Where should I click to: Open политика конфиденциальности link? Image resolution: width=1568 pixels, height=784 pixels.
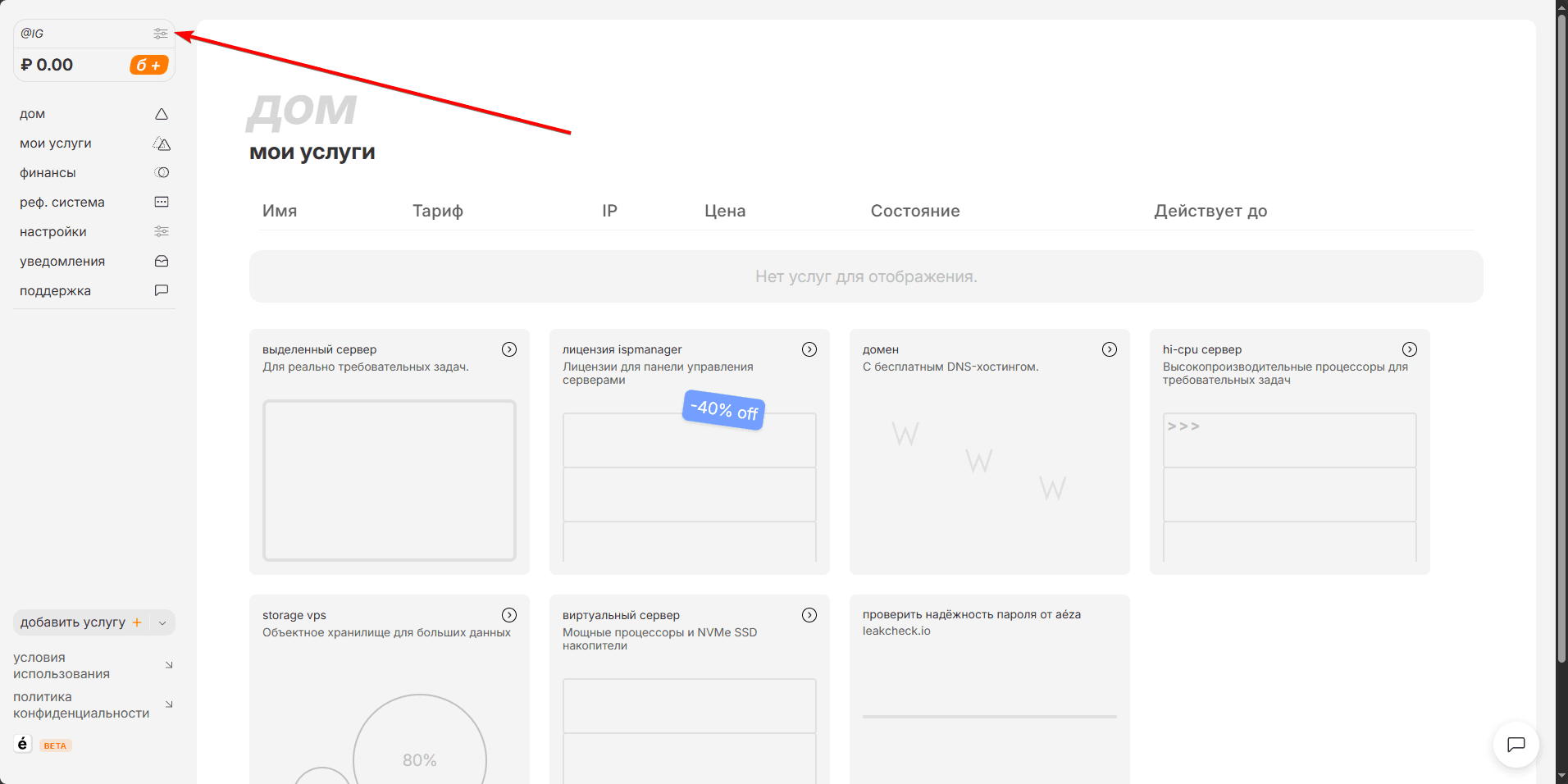(x=81, y=705)
